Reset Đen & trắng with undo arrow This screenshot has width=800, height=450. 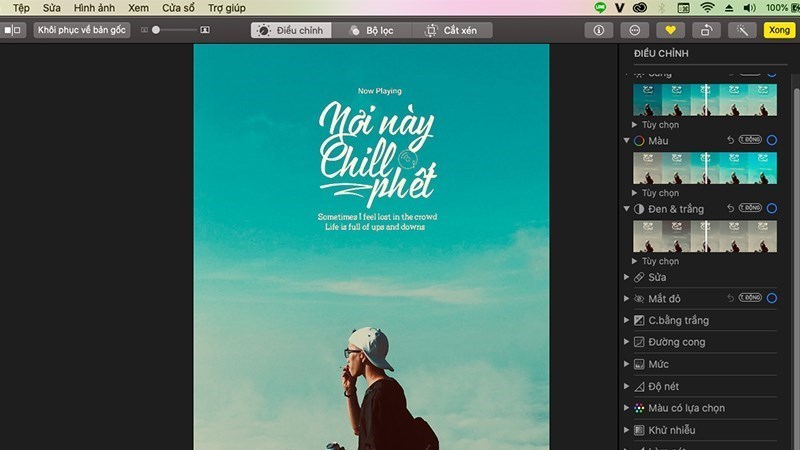(731, 208)
